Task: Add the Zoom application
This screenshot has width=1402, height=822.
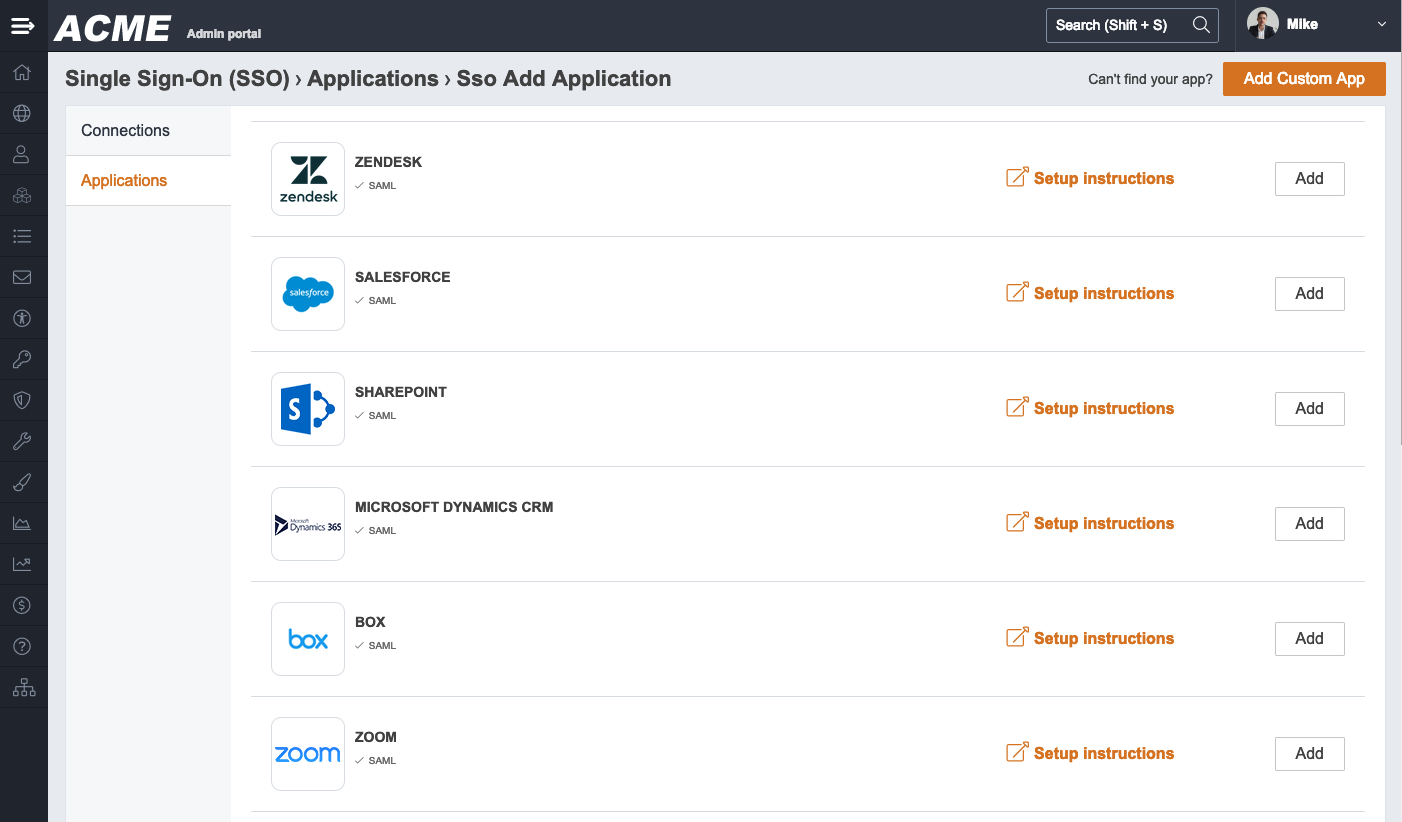Action: pyautogui.click(x=1309, y=754)
